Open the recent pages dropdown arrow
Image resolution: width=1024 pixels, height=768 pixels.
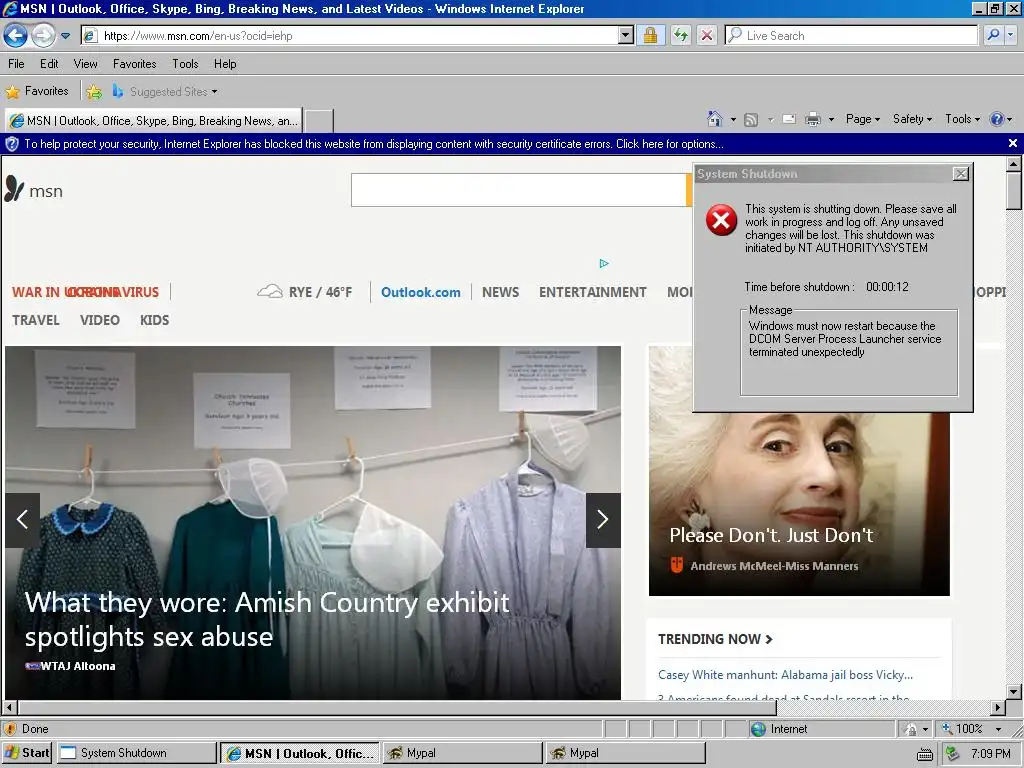65,36
